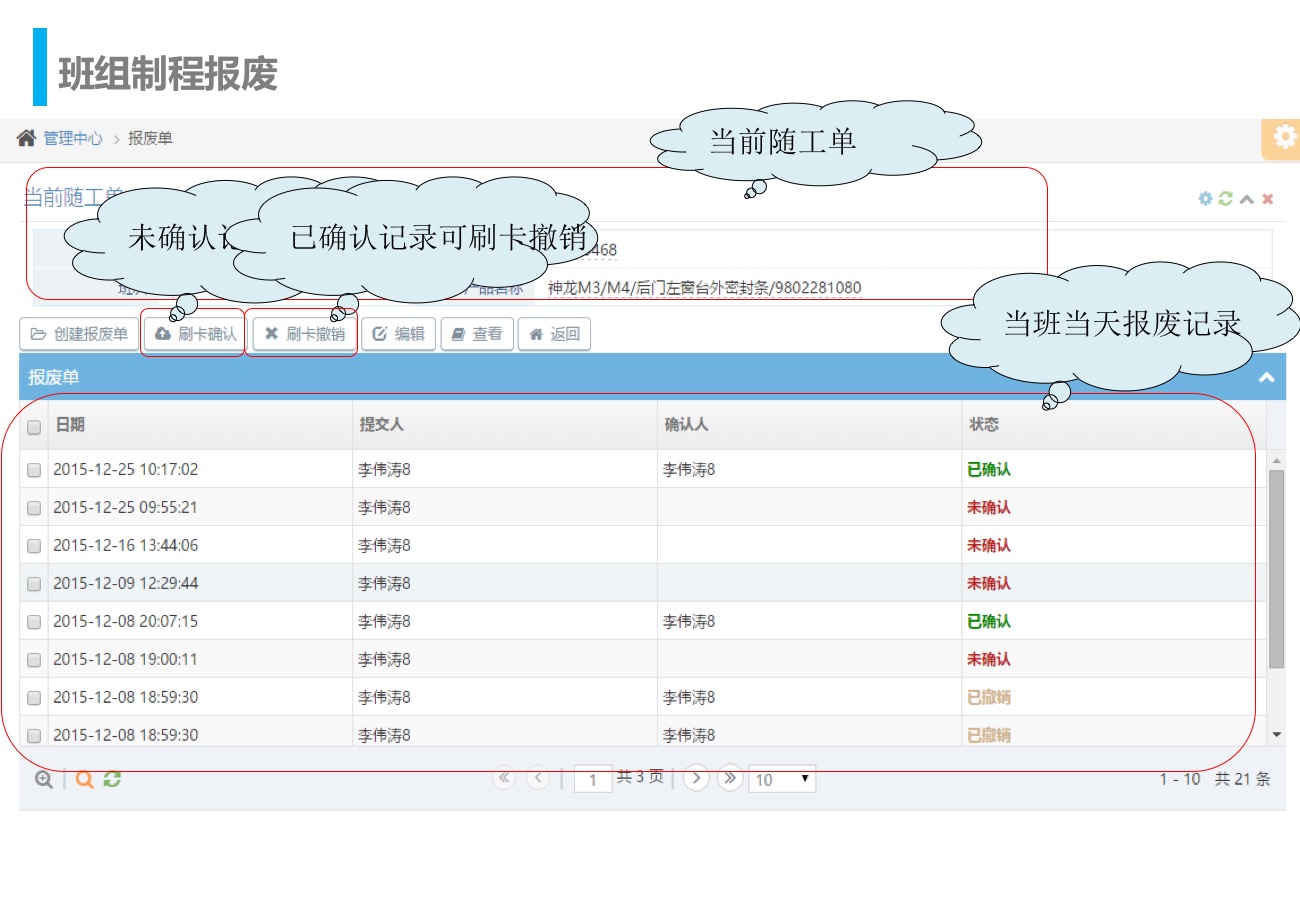Screen dimensions: 1300x900
Task: Open the orange settings gear tab
Action: [1283, 139]
